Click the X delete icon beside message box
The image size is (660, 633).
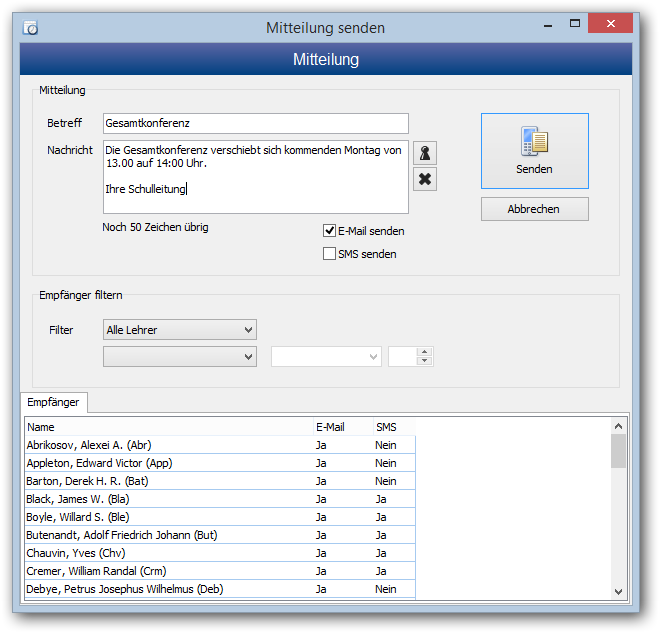(x=425, y=179)
